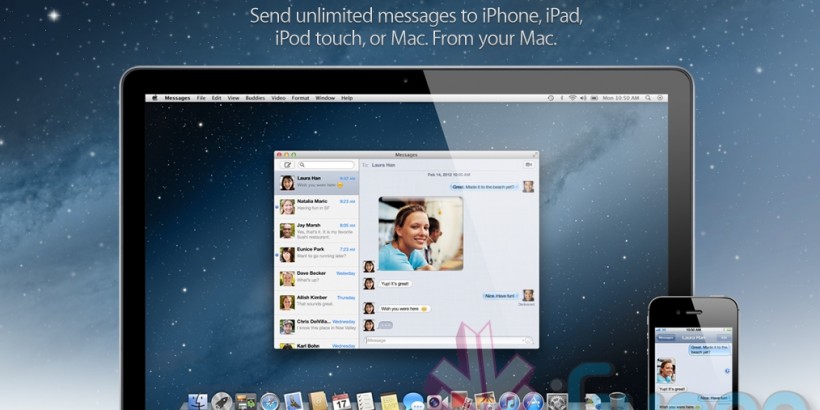Select Dave Becker's conversation
The image size is (820, 410).
point(317,276)
